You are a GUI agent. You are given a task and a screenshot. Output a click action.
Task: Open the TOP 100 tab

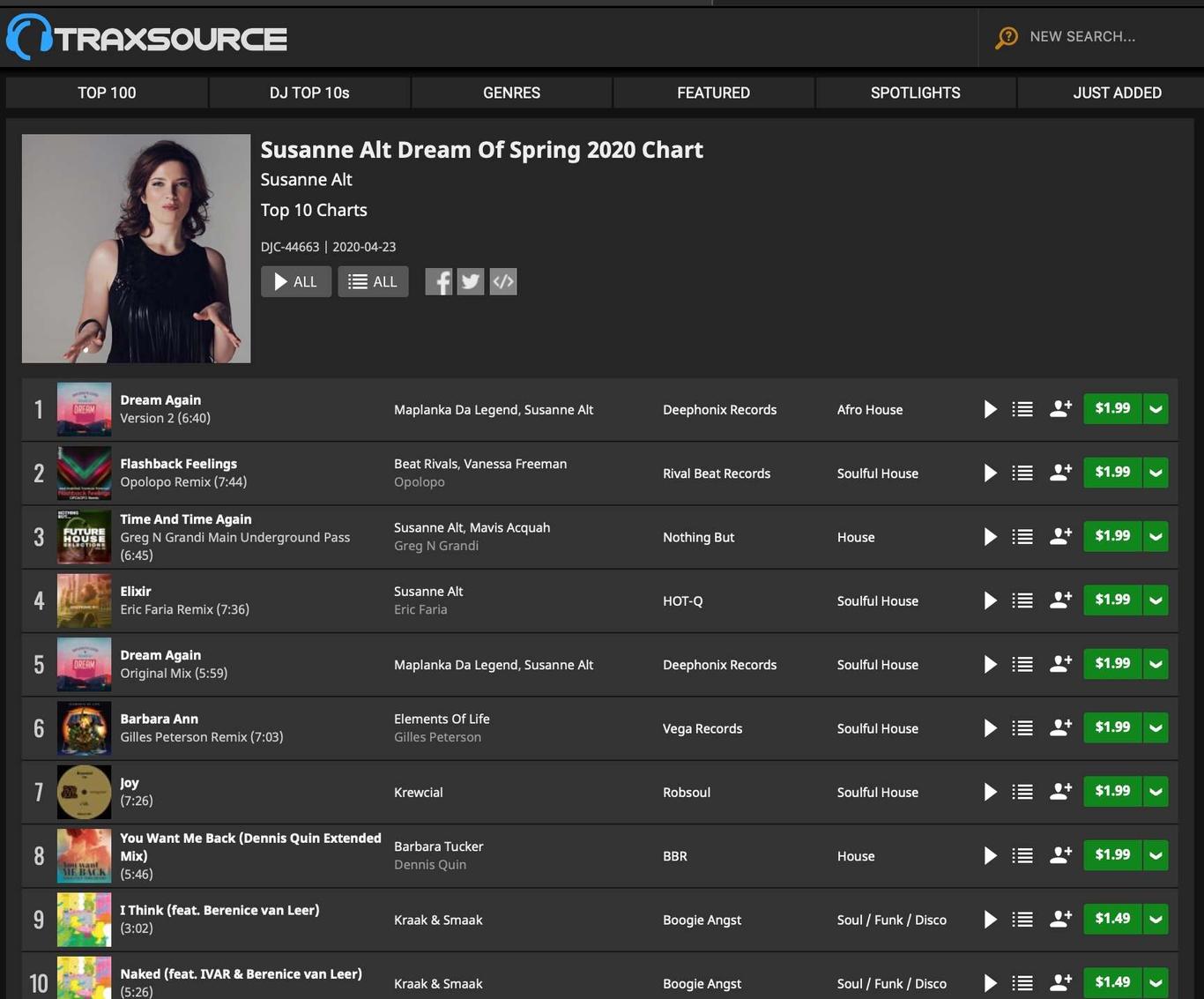107,93
